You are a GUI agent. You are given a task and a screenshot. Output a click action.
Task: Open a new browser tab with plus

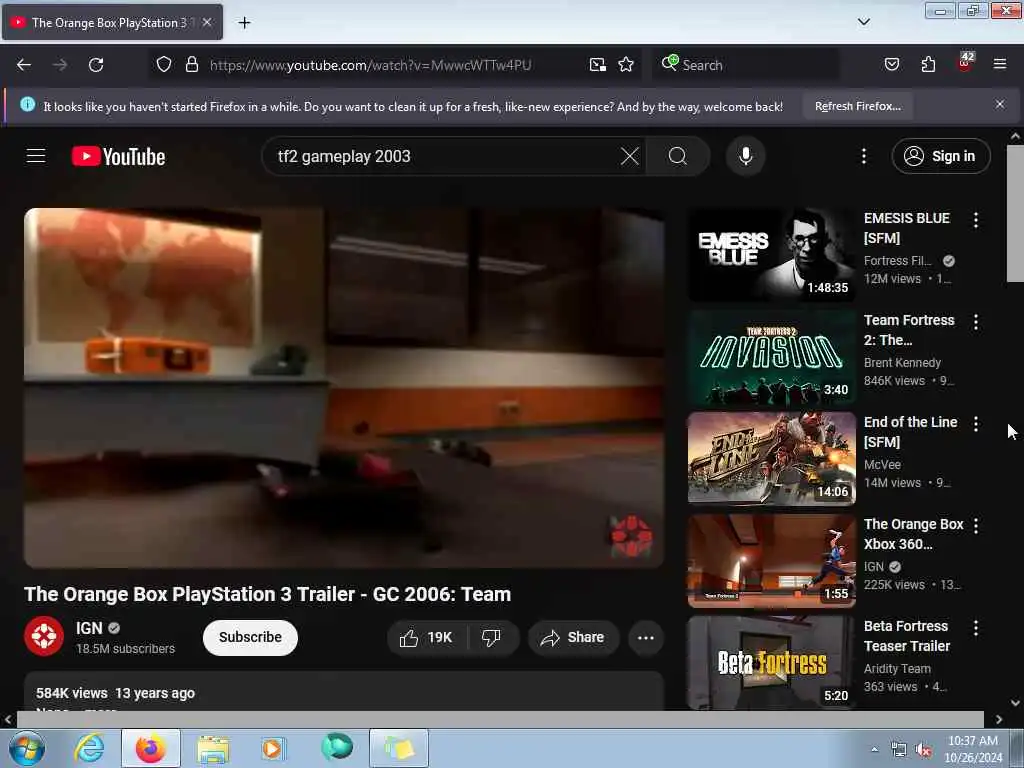244,23
